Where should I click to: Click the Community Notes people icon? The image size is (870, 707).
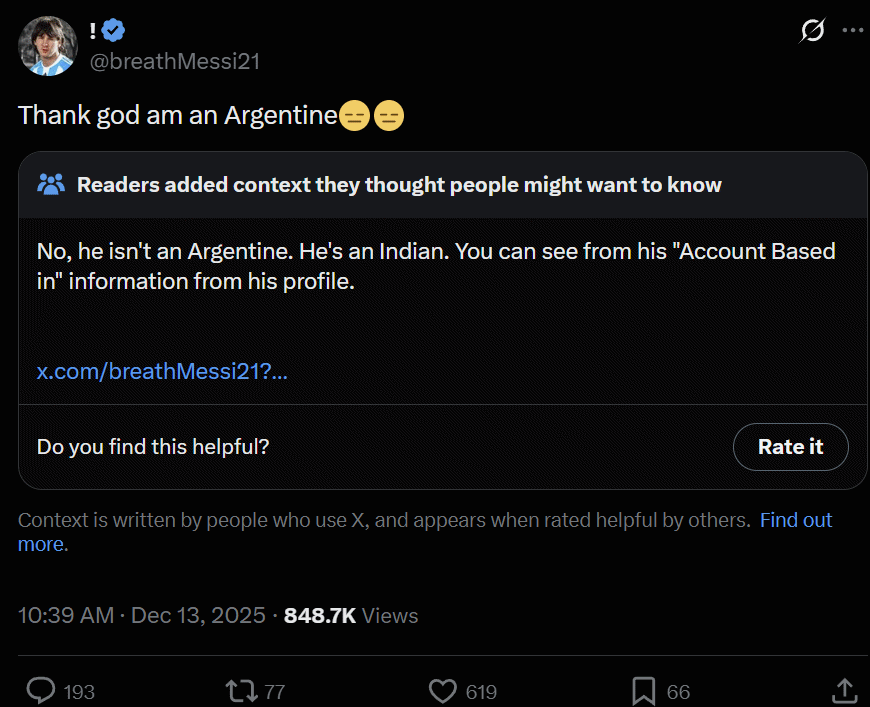click(51, 184)
